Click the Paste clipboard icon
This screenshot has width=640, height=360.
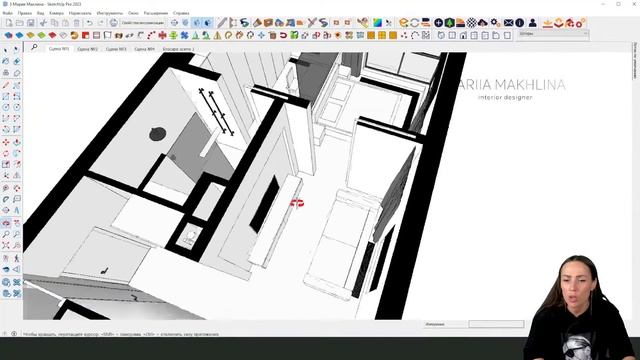65,23
